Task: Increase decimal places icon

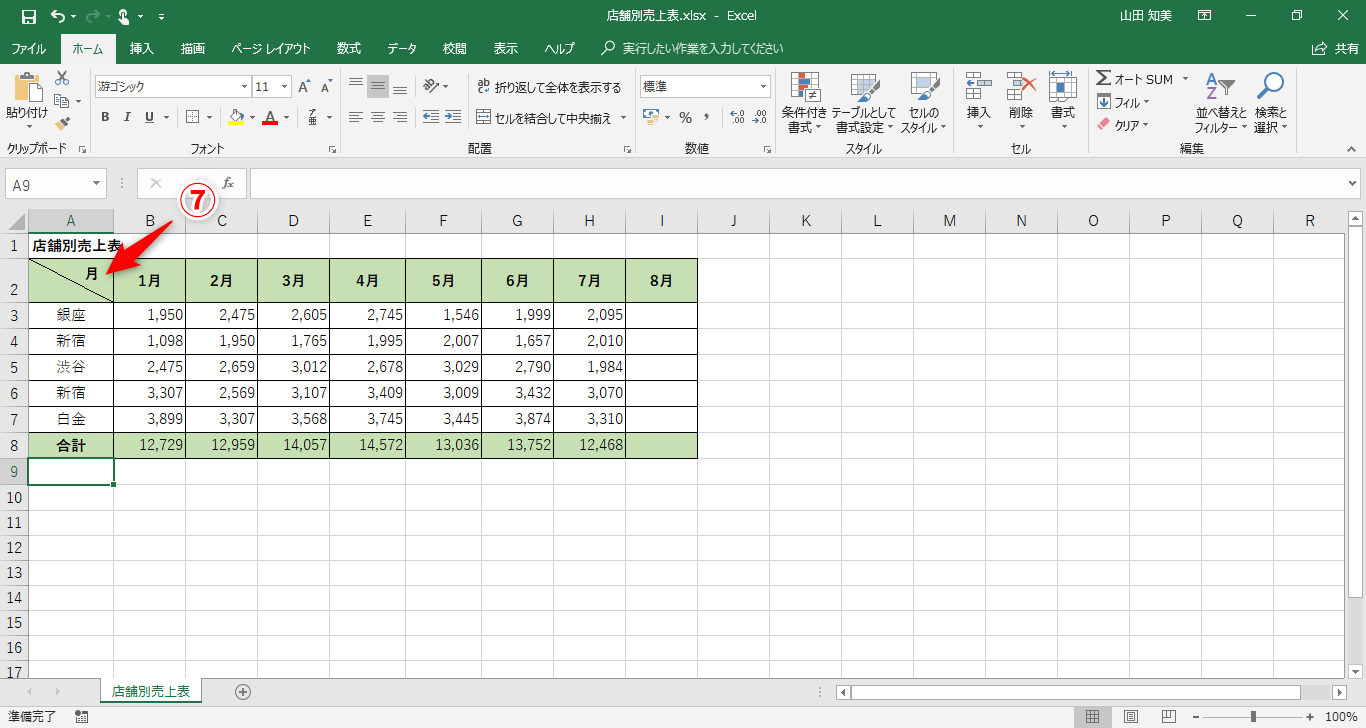Action: (x=737, y=117)
